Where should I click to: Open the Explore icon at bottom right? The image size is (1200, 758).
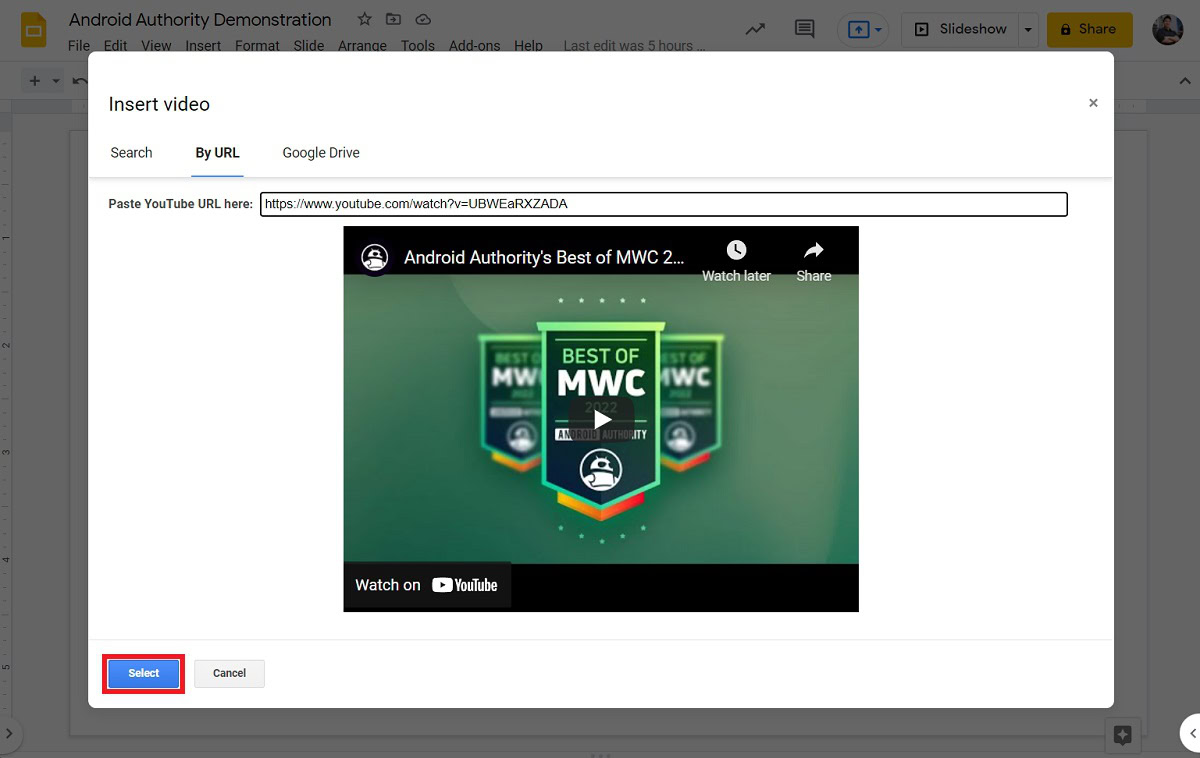click(x=1122, y=735)
